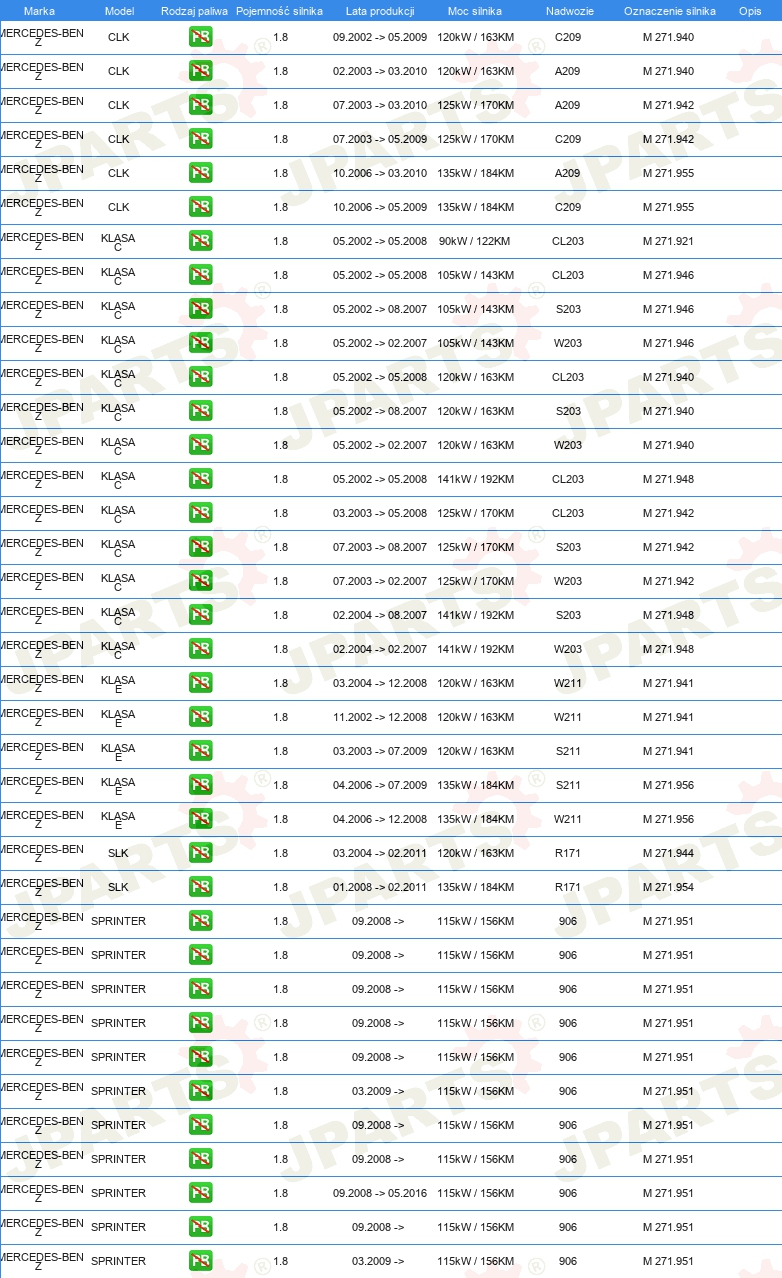This screenshot has height=1278, width=782.
Task: Click fuel icon in CLK A209 M 271.955 row
Action: [200, 174]
